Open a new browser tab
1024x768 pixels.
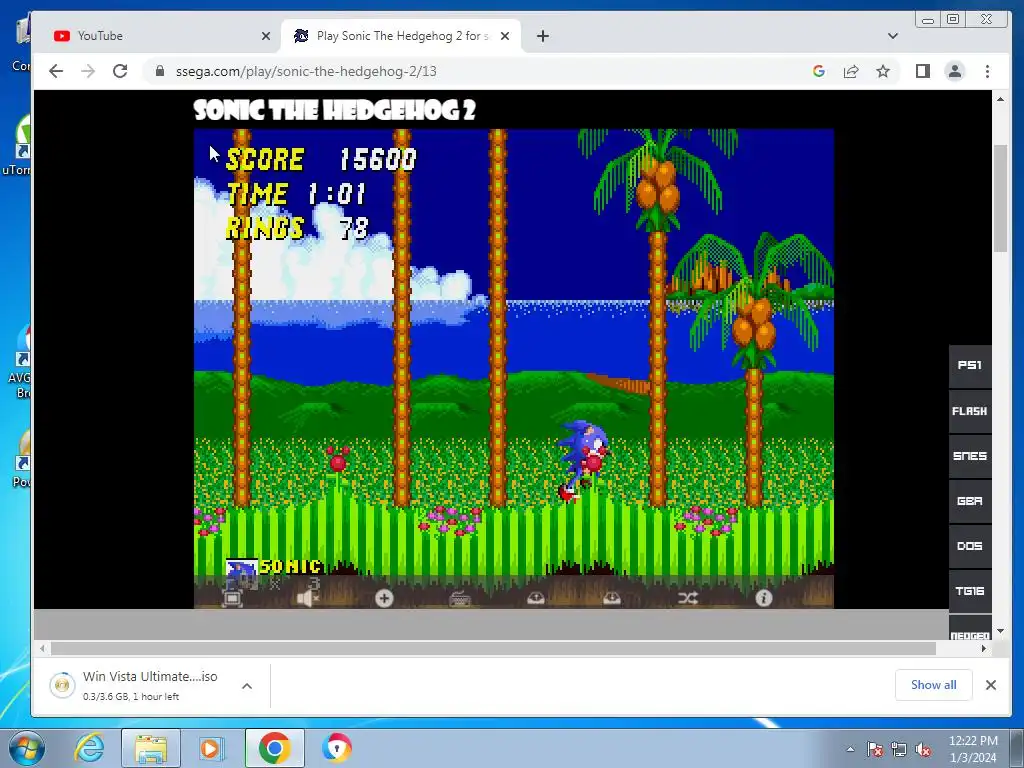(543, 36)
